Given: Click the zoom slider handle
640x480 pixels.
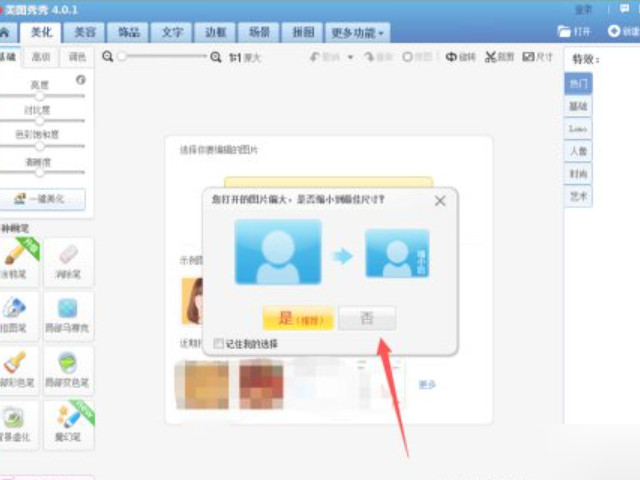Looking at the screenshot, I should [122, 56].
